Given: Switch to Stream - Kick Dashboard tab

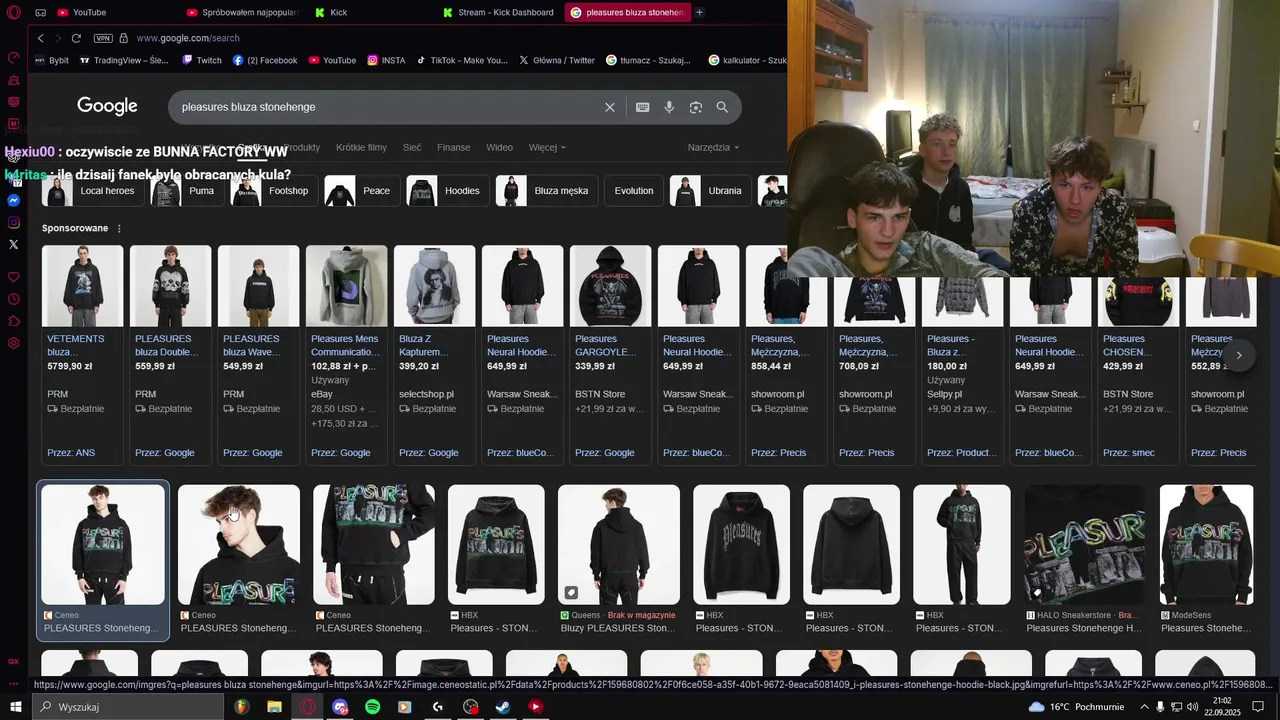Looking at the screenshot, I should point(497,12).
